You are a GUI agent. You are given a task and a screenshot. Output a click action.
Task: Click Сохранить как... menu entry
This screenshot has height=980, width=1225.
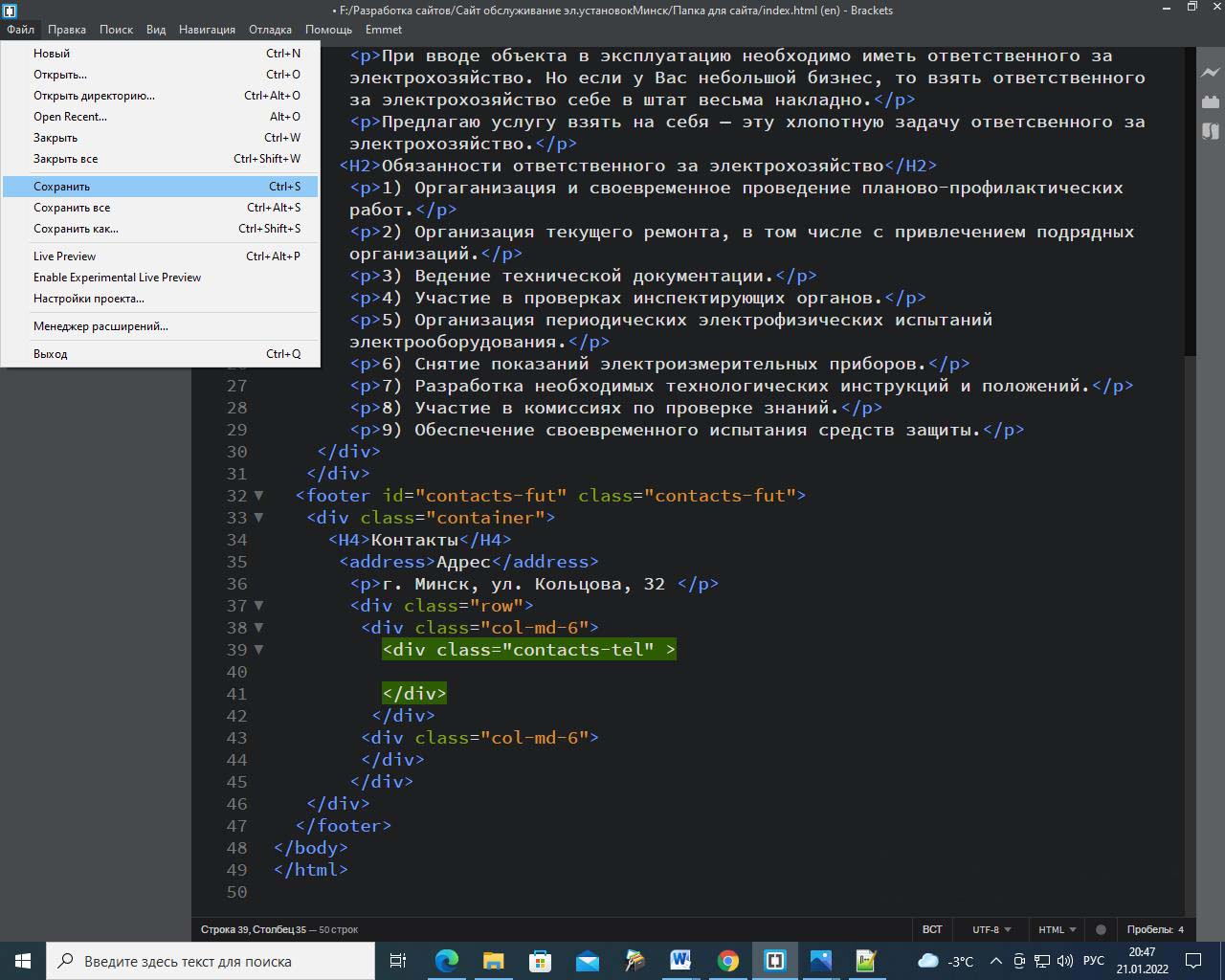coord(76,229)
